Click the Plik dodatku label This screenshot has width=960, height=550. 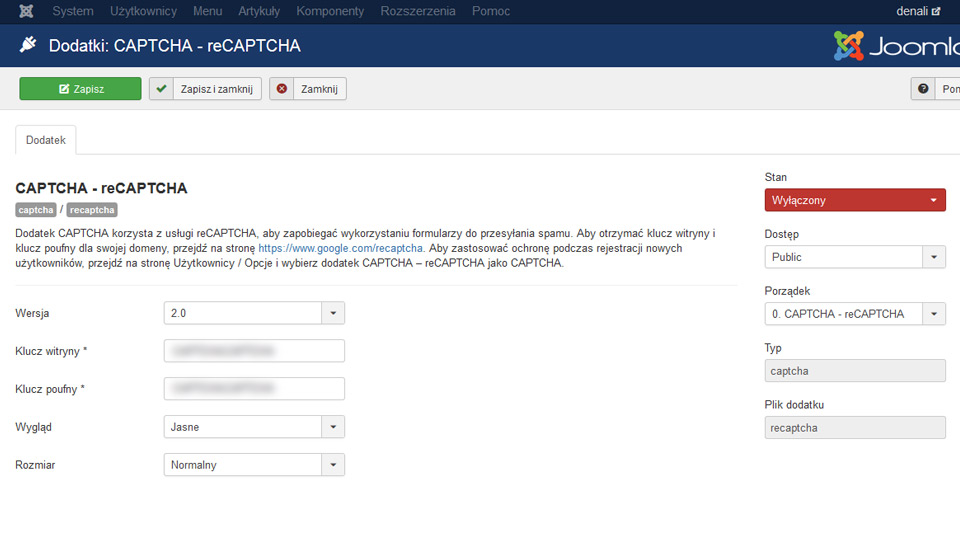pyautogui.click(x=794, y=405)
